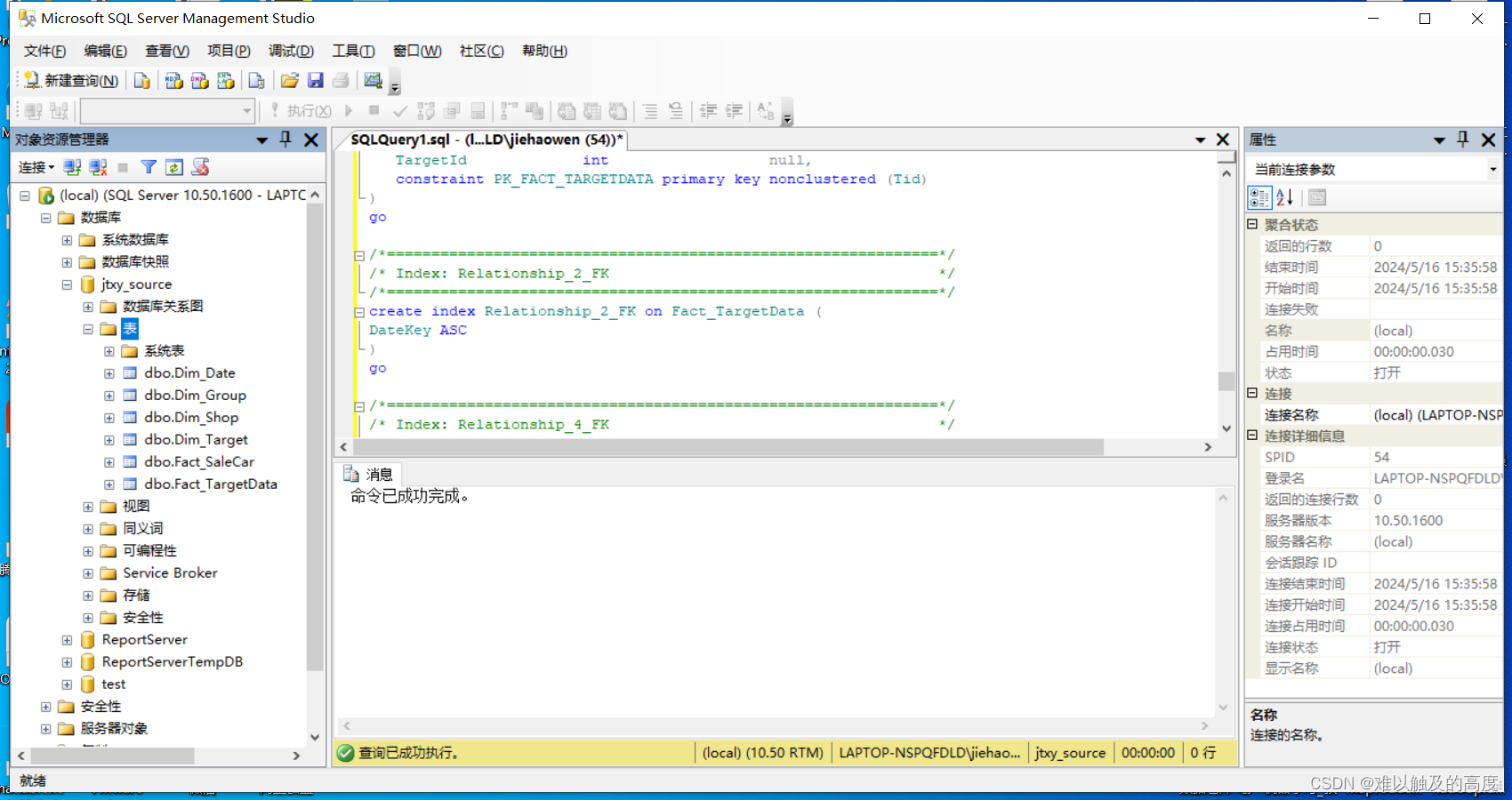Select the dbo.Fact_TargetData table

211,484
